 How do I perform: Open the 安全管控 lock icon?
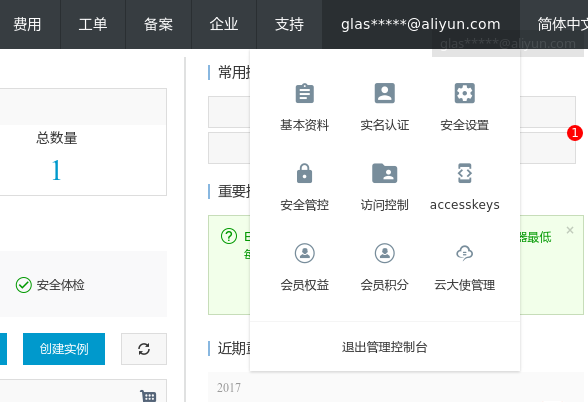tap(304, 173)
